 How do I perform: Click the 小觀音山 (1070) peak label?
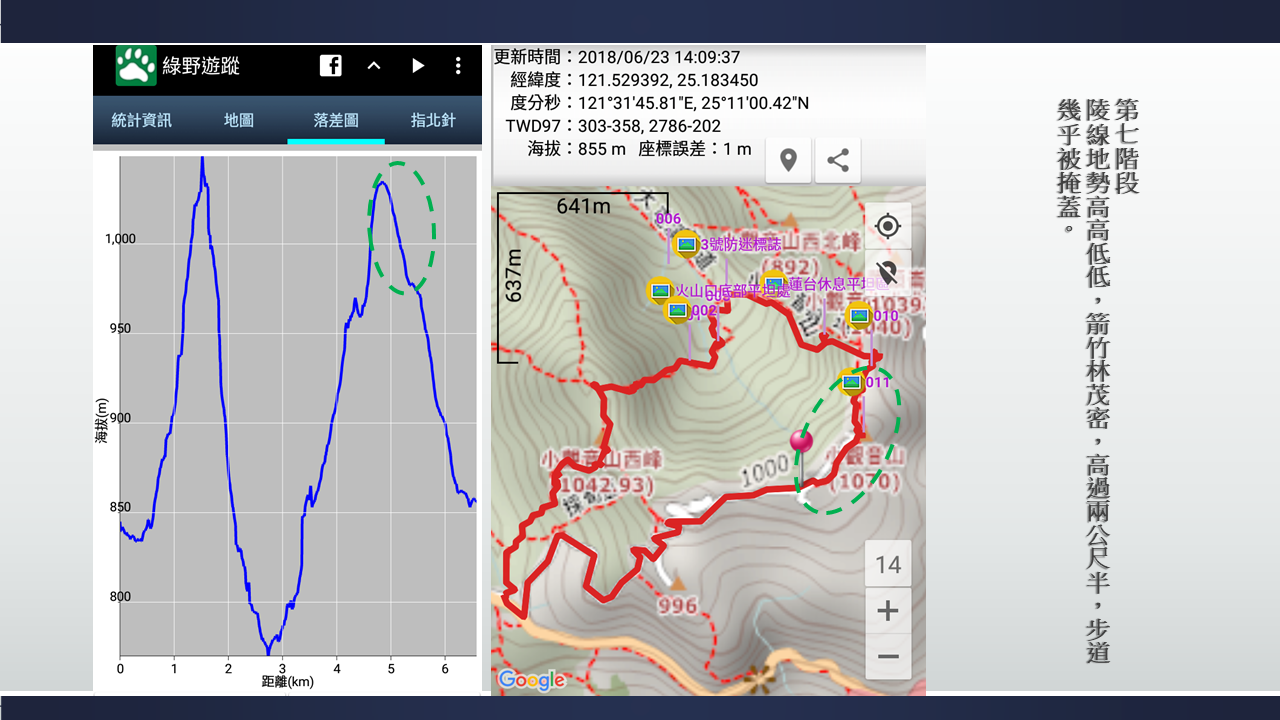click(867, 471)
